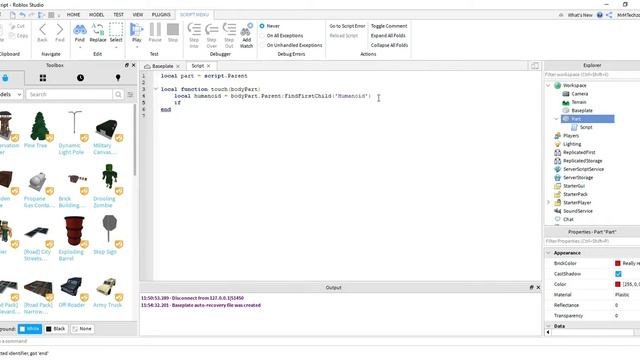640x360 pixels.
Task: Click the Toolbox vertical scrollbar
Action: tap(135, 141)
